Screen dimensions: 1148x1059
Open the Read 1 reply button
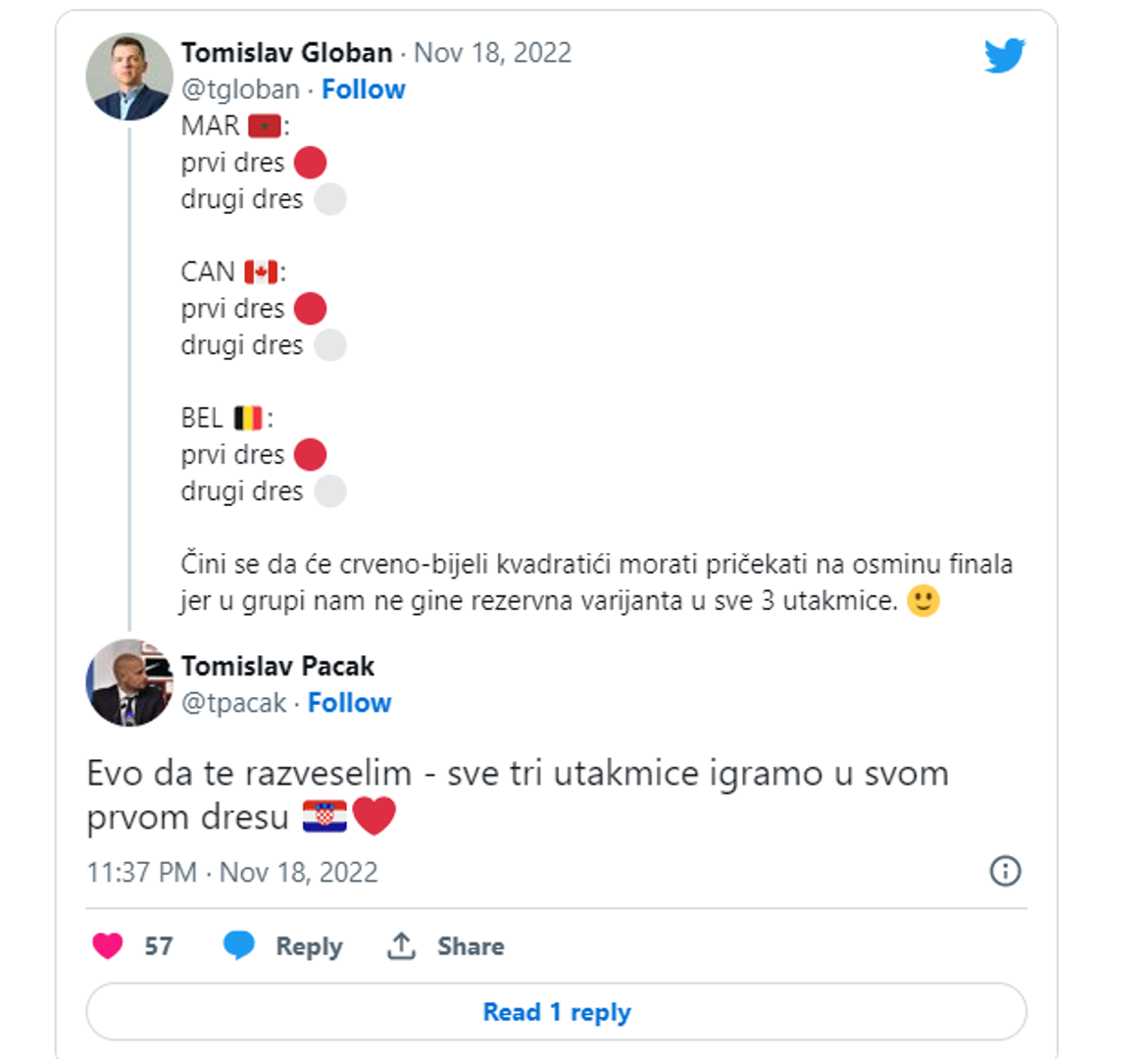pyautogui.click(x=557, y=1011)
